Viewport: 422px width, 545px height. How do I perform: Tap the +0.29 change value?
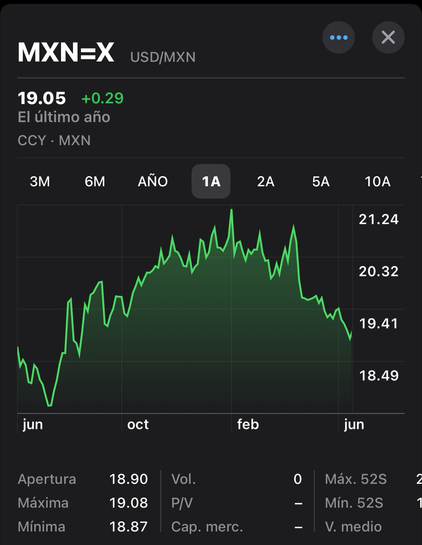(x=102, y=98)
